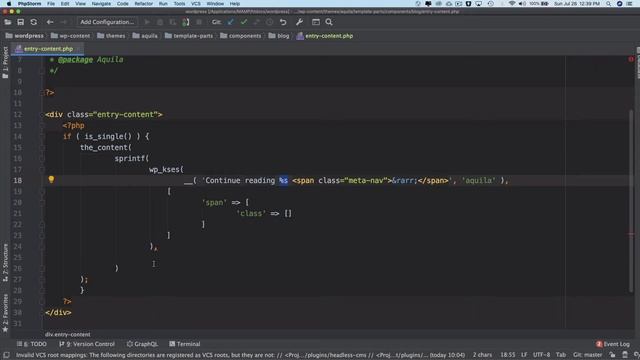This screenshot has height=360, width=640.
Task: Open the 6: TODO tool window
Action: (31, 344)
